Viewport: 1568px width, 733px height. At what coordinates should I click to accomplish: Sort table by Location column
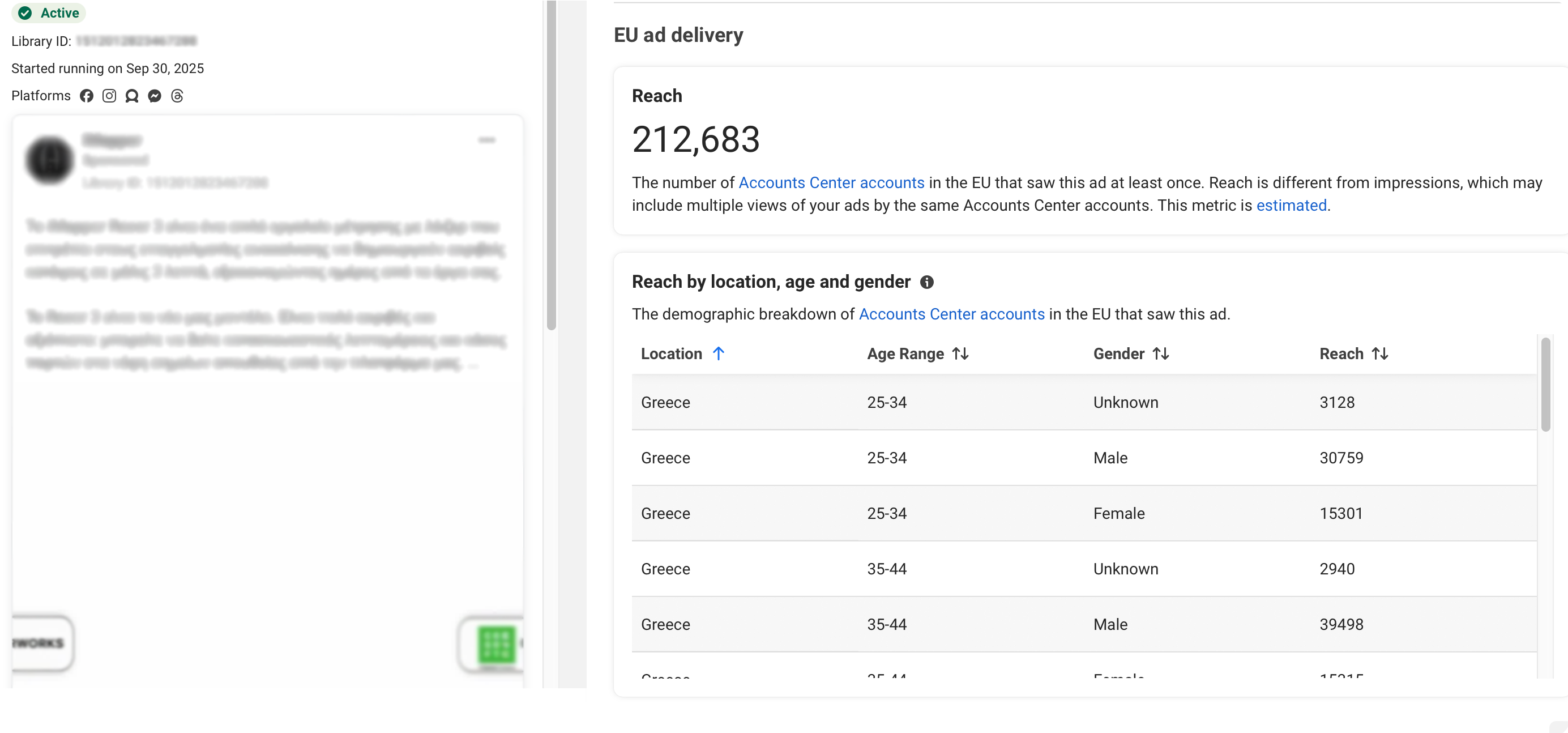718,353
